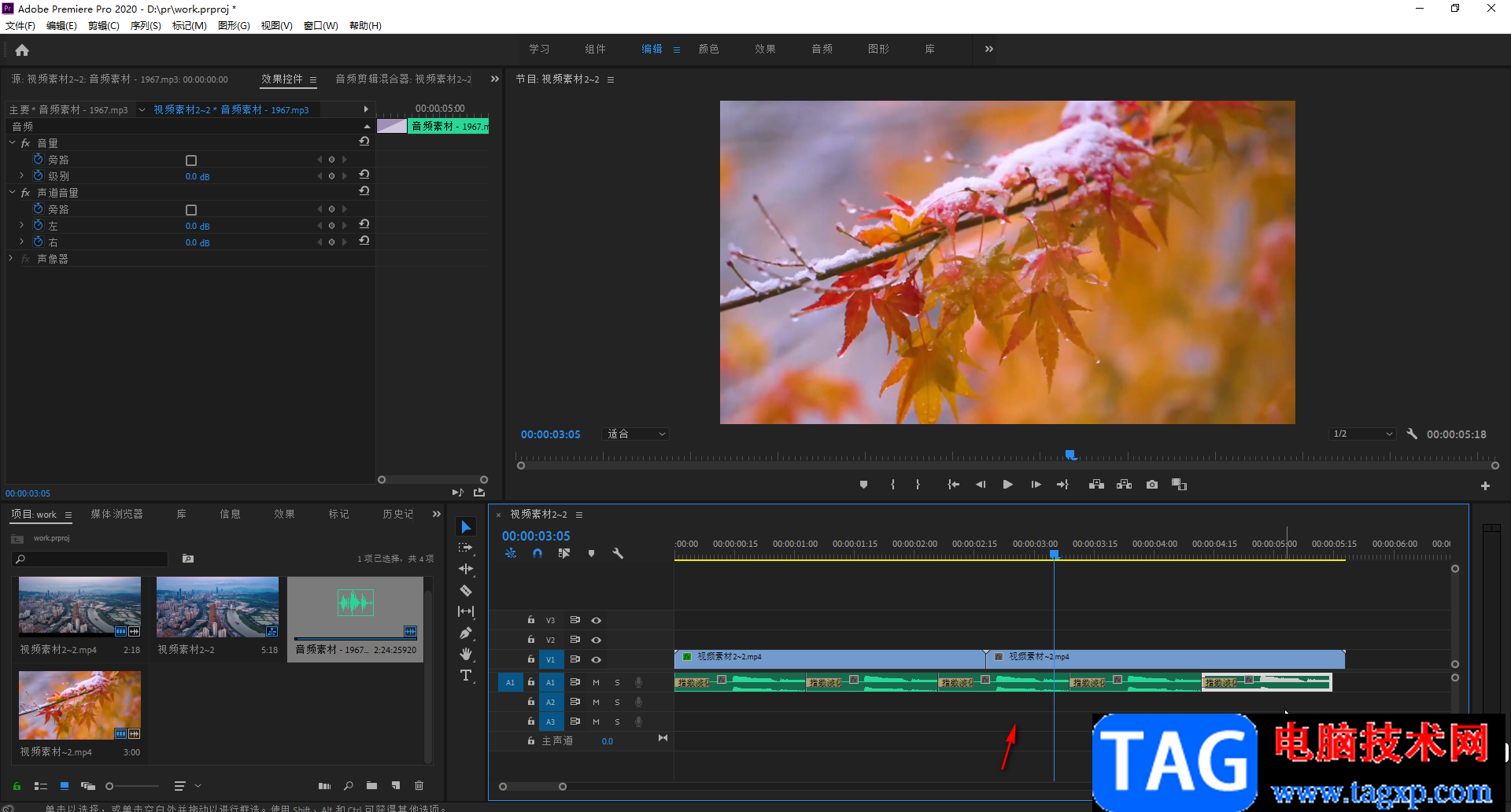Select the Selection tool arrow
This screenshot has width=1511, height=812.
(466, 526)
